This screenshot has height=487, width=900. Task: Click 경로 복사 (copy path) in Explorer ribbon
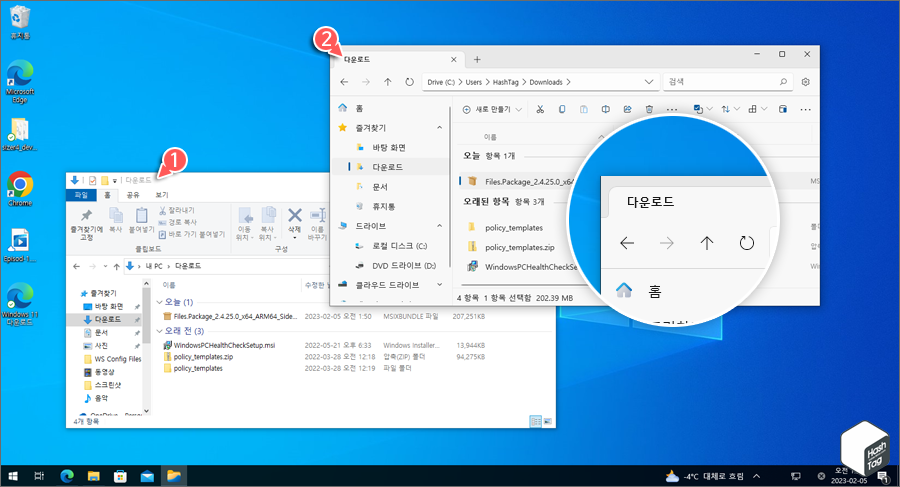point(177,222)
